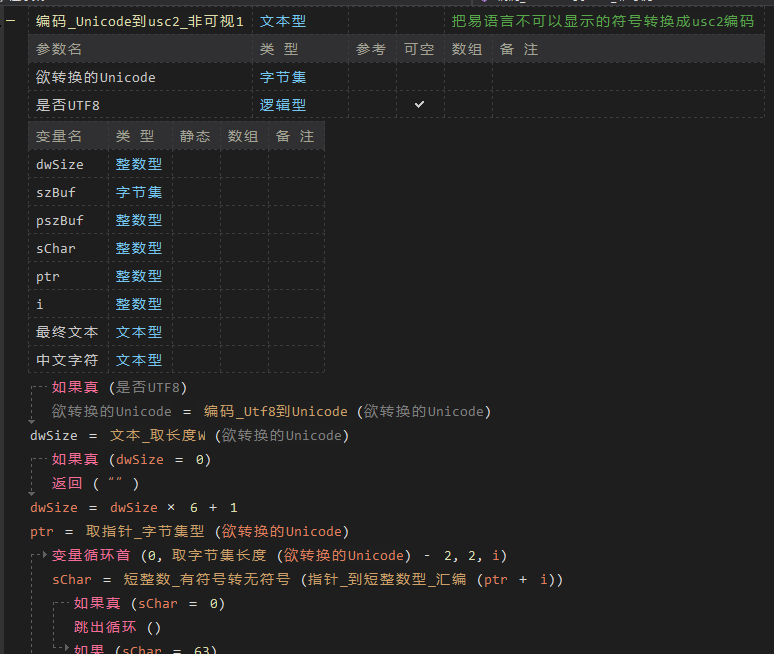Click the 可空 column header
Viewport: 774px width, 654px height.
pyautogui.click(x=419, y=49)
